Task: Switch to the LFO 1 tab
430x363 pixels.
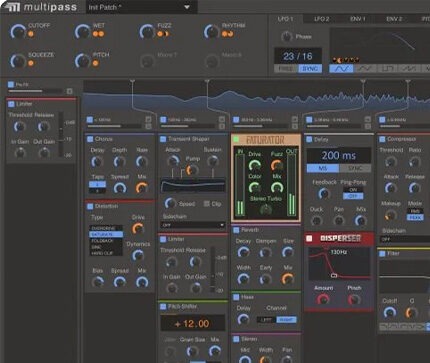Action: point(285,19)
